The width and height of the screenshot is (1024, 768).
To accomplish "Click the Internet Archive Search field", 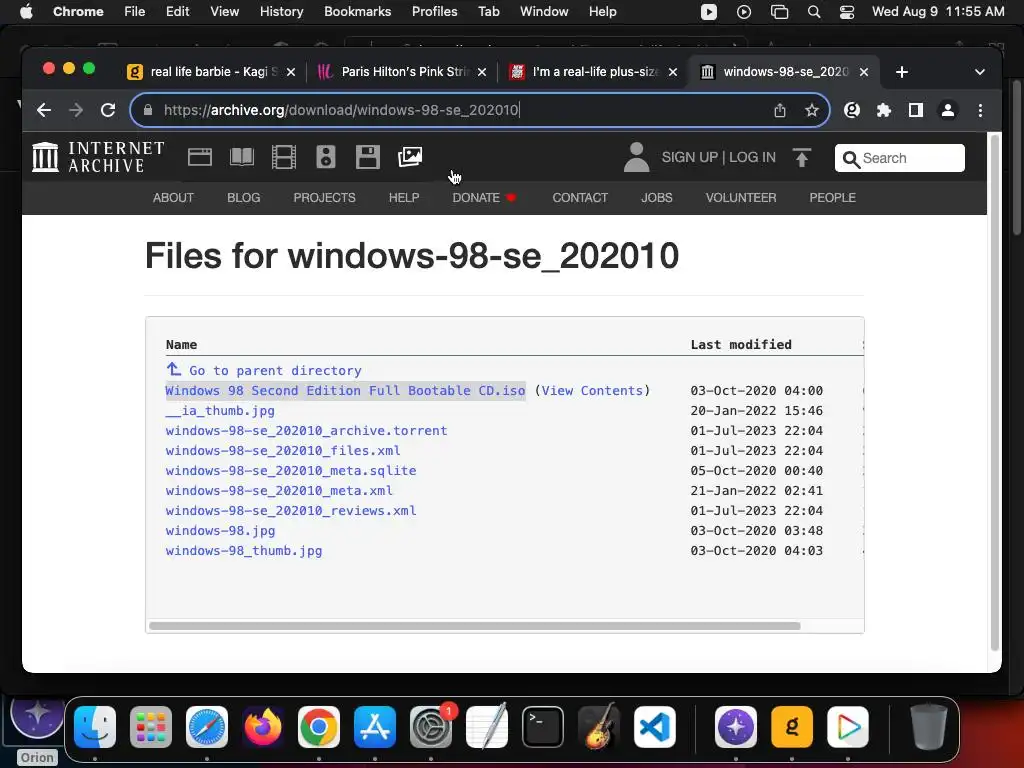I will 899,158.
